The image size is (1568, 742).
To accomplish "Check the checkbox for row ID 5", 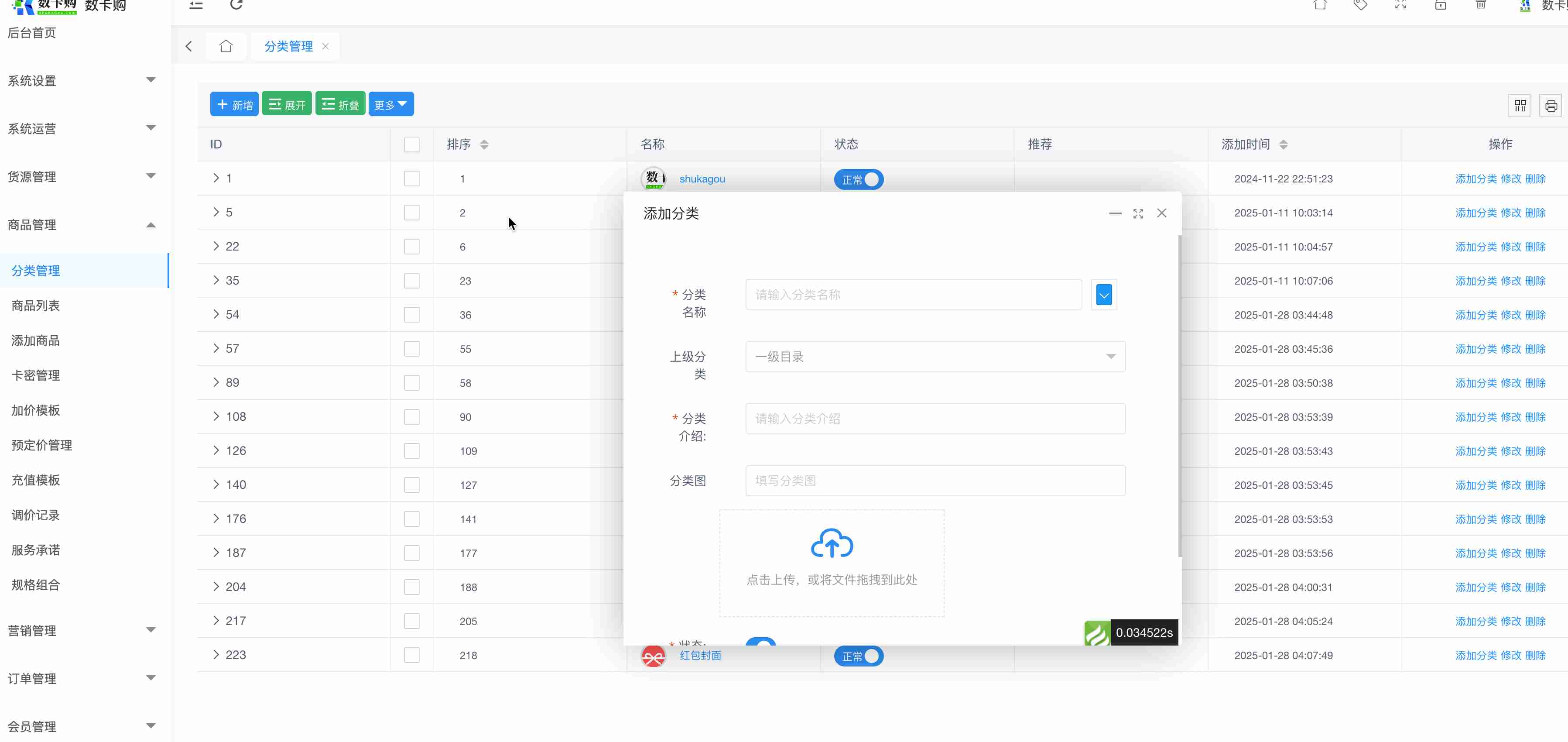I will pos(411,213).
